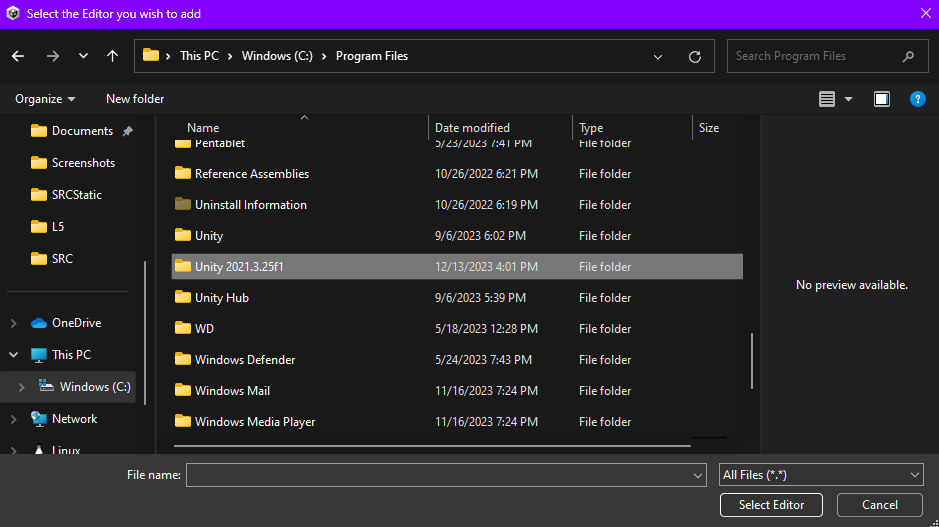Image resolution: width=939 pixels, height=527 pixels.
Task: Click Program Files breadcrumb segment
Action: [371, 56]
